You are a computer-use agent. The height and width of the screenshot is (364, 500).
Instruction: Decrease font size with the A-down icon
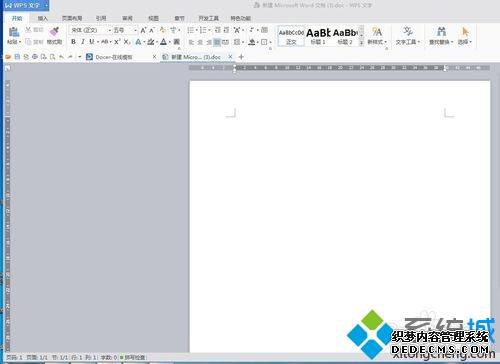[152, 30]
